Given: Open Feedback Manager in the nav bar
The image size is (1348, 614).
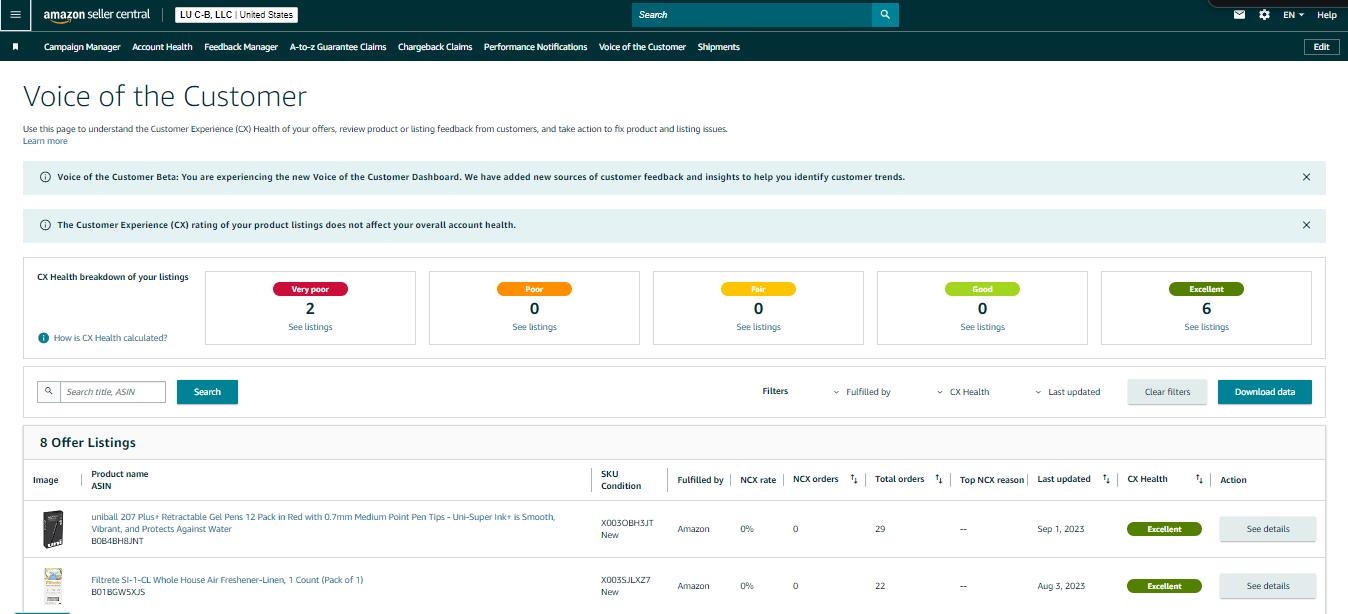Looking at the screenshot, I should [x=241, y=47].
